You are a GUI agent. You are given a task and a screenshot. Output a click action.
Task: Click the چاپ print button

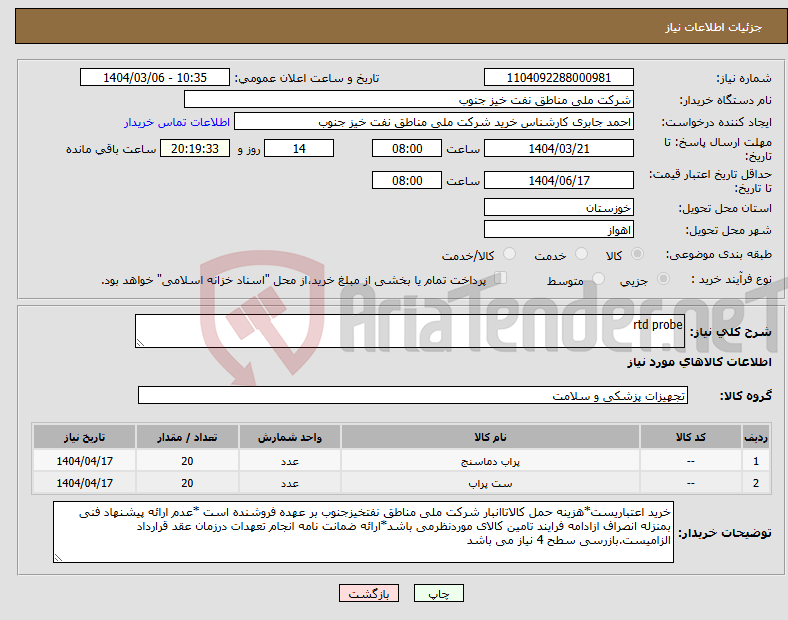(x=438, y=593)
